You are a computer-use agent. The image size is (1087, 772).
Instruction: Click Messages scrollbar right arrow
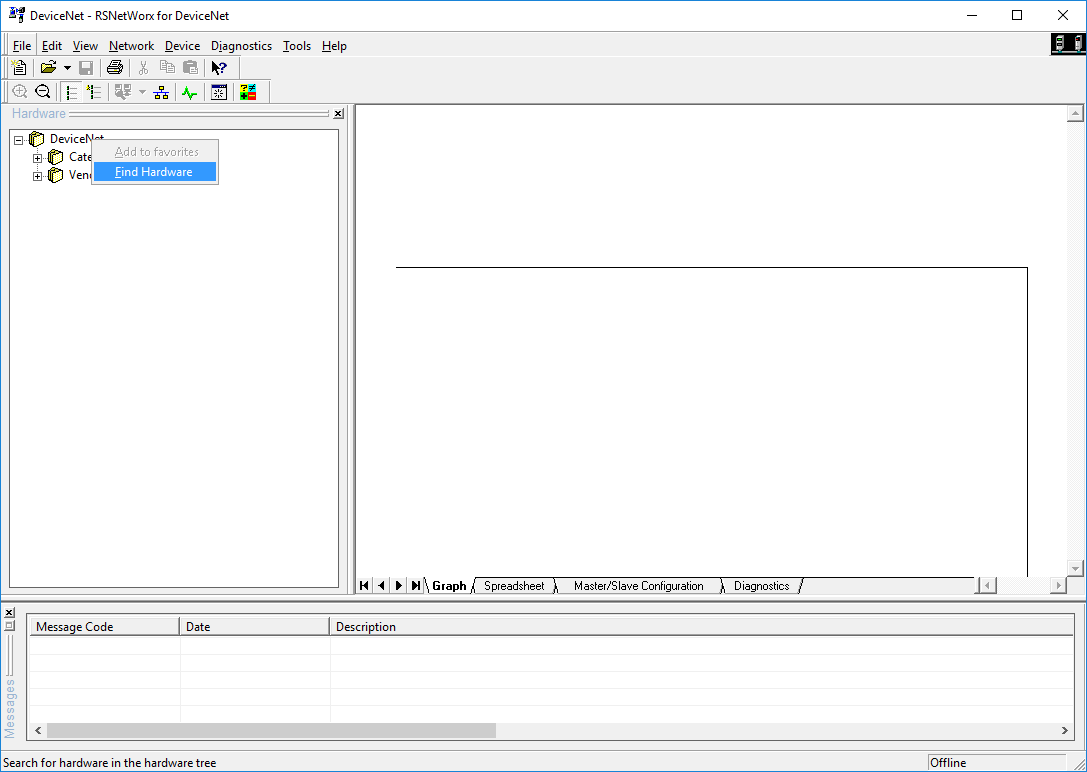point(1065,730)
